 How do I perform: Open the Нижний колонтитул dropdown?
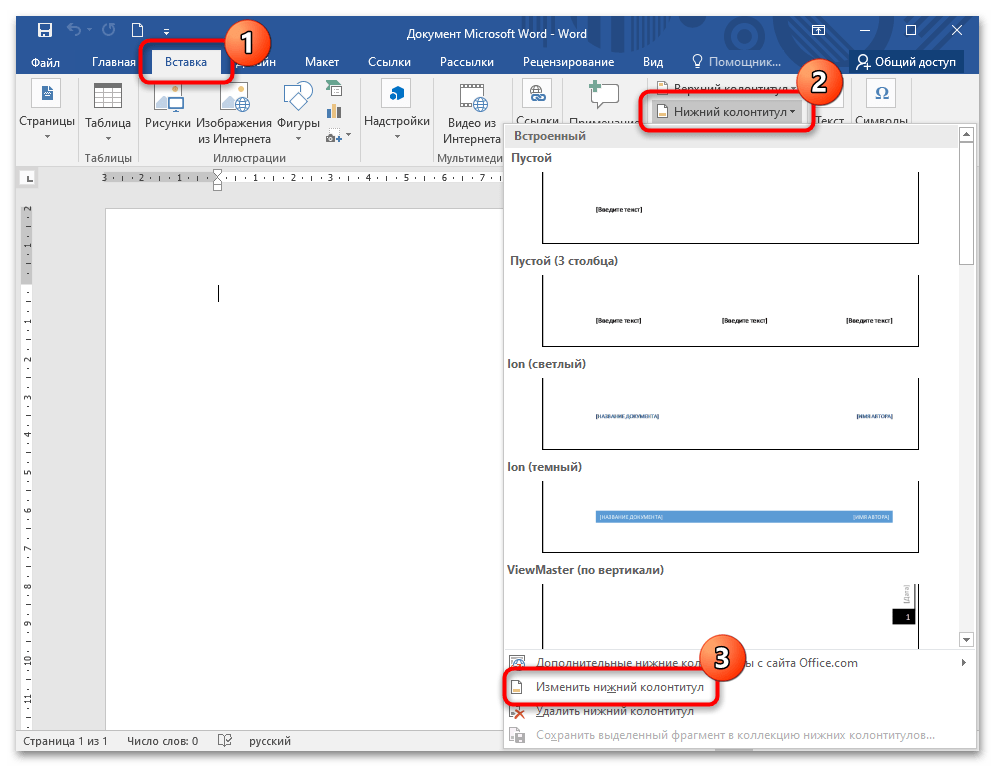point(725,112)
